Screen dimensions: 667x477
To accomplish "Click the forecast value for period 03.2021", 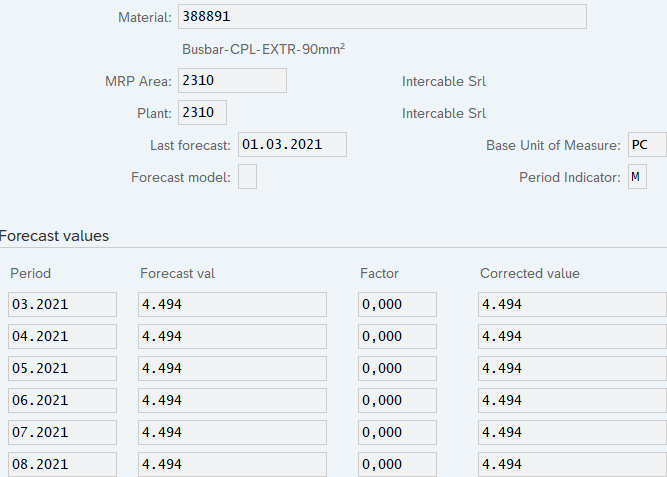I will [x=232, y=305].
